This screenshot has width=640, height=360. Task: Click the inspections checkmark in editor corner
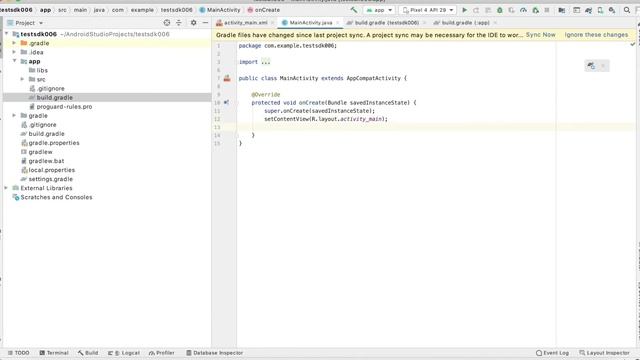pos(633,44)
